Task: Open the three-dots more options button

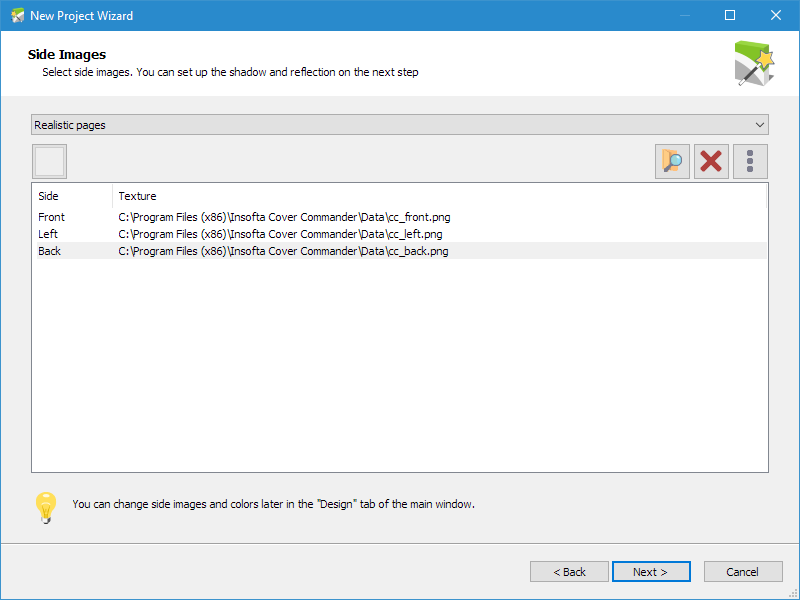Action: (x=750, y=161)
